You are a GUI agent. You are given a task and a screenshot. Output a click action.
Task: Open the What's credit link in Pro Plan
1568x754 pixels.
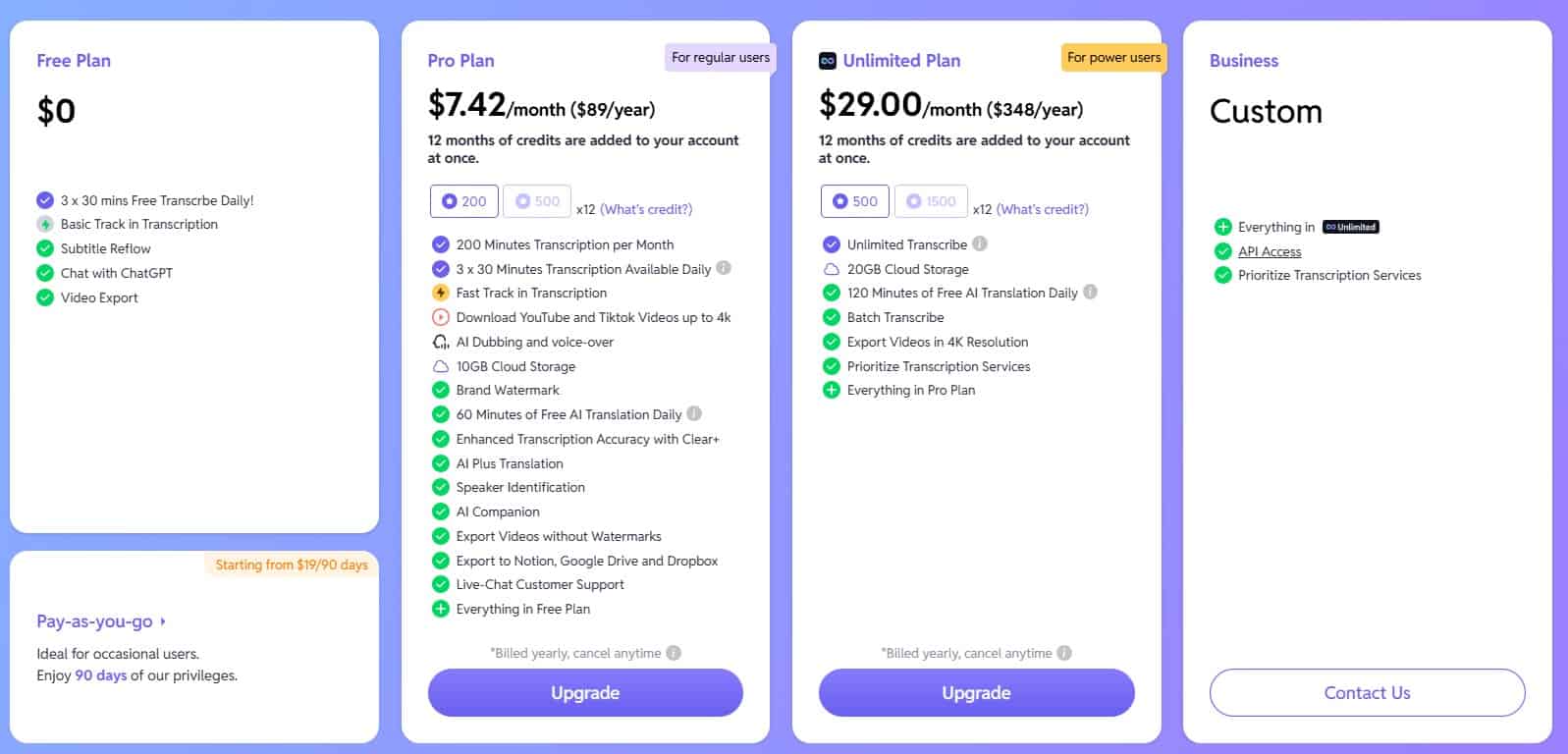pyautogui.click(x=646, y=208)
